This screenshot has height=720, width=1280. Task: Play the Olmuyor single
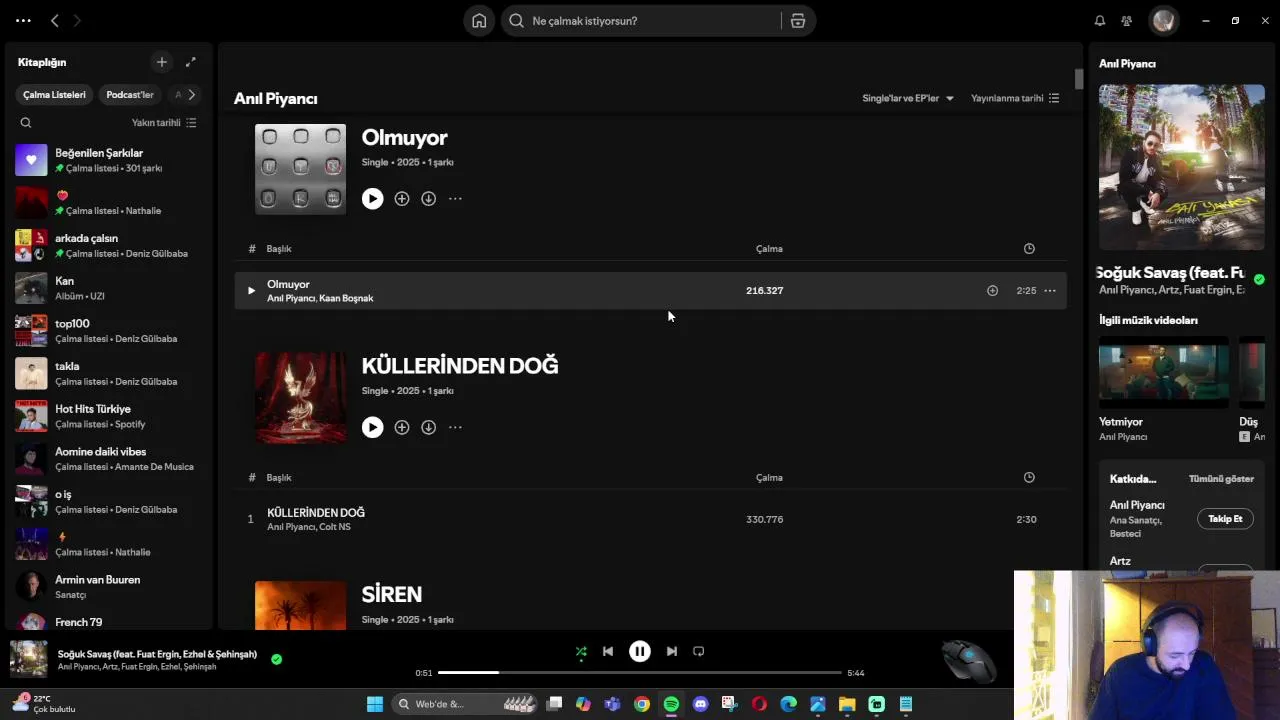[372, 199]
